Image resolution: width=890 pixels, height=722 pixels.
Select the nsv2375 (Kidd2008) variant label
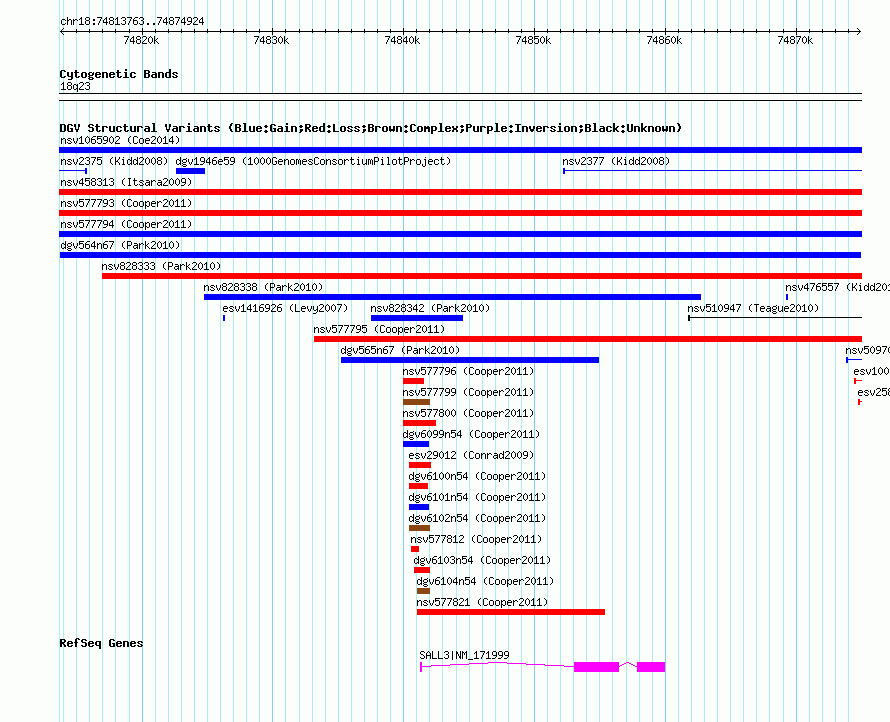114,161
